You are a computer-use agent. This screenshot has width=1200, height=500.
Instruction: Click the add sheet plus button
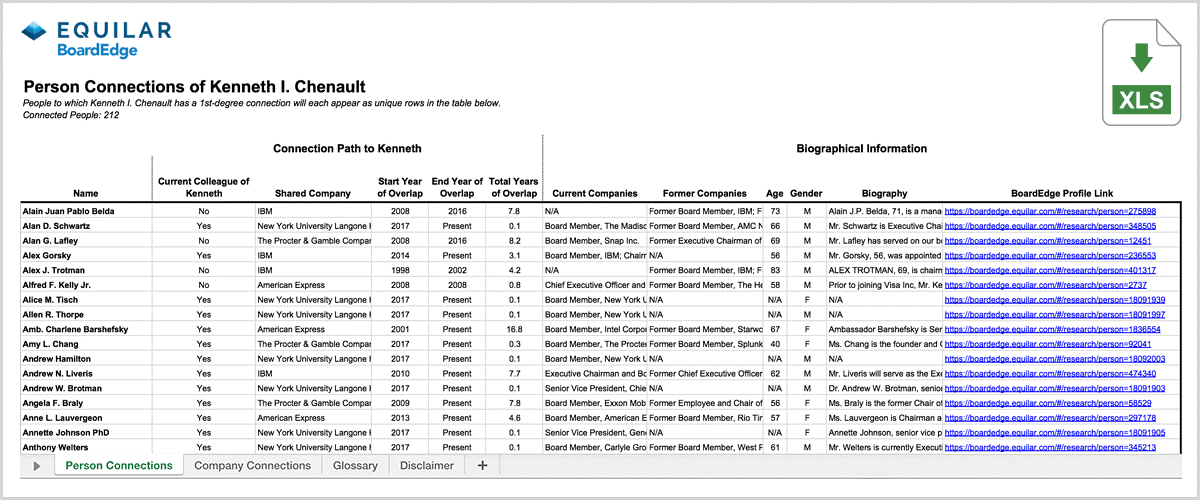tap(482, 465)
